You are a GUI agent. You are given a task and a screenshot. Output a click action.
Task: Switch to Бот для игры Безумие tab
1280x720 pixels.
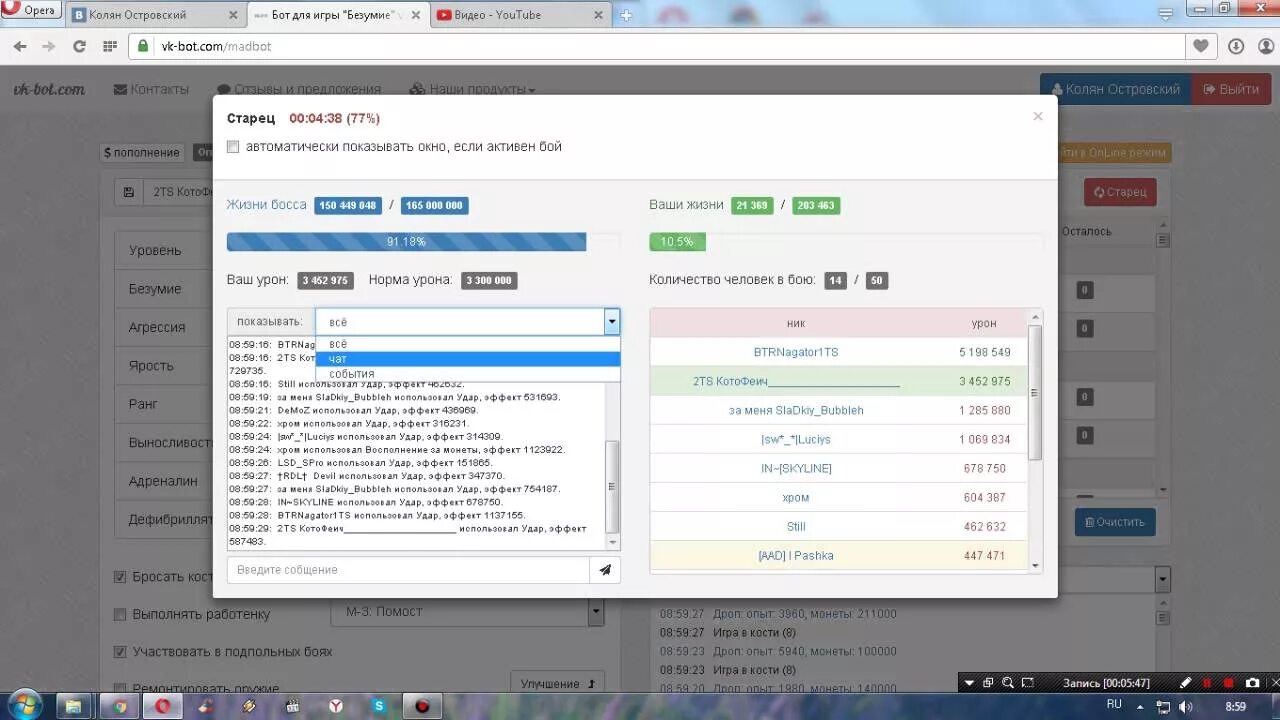(337, 15)
